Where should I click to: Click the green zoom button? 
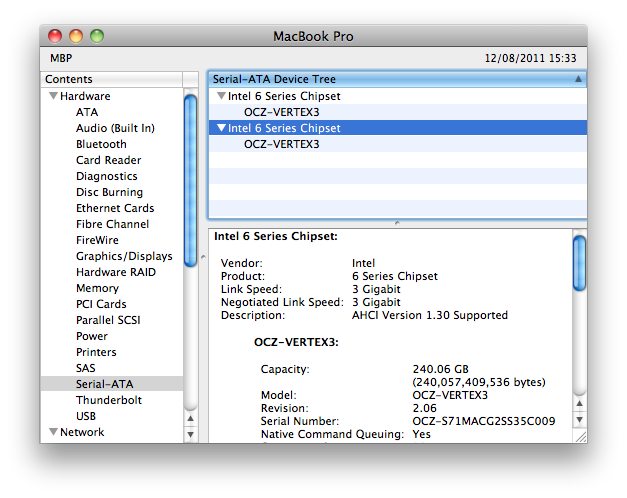point(97,36)
